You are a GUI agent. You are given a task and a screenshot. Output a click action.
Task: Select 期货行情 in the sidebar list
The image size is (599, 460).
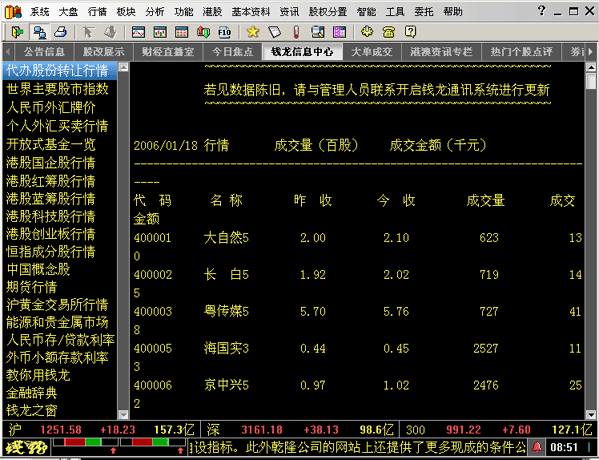pyautogui.click(x=32, y=287)
